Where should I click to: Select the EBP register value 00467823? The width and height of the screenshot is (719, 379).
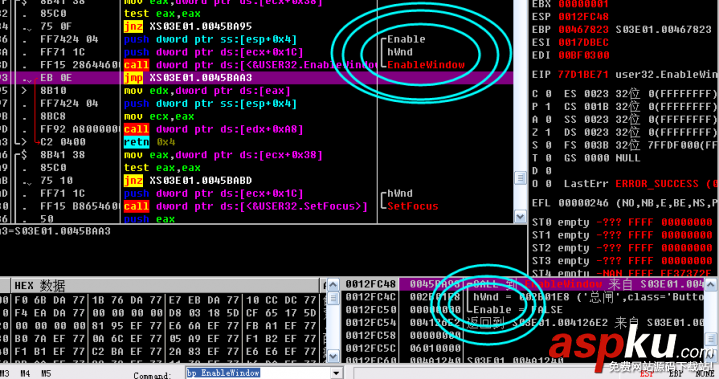tap(583, 30)
